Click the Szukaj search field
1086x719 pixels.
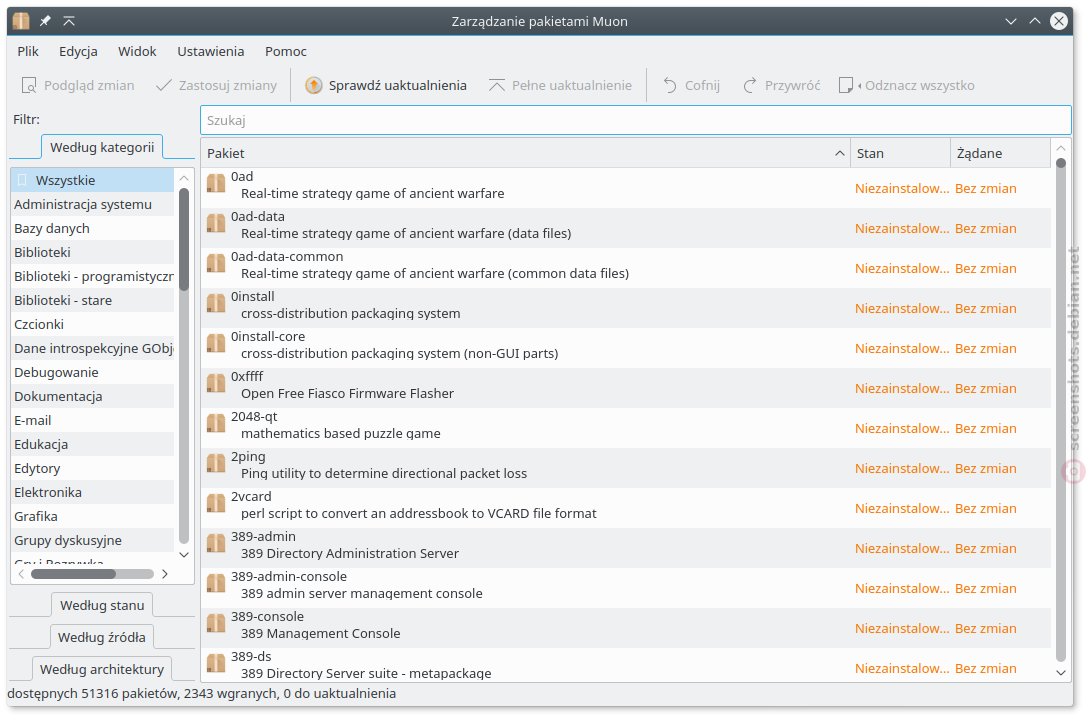coord(636,120)
